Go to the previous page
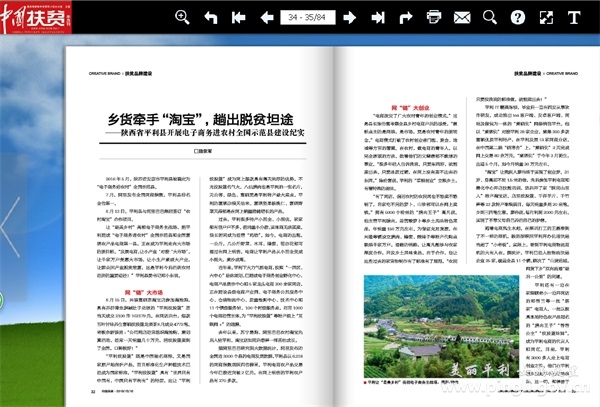Image resolution: width=600 pixels, height=407 pixels. [267, 17]
